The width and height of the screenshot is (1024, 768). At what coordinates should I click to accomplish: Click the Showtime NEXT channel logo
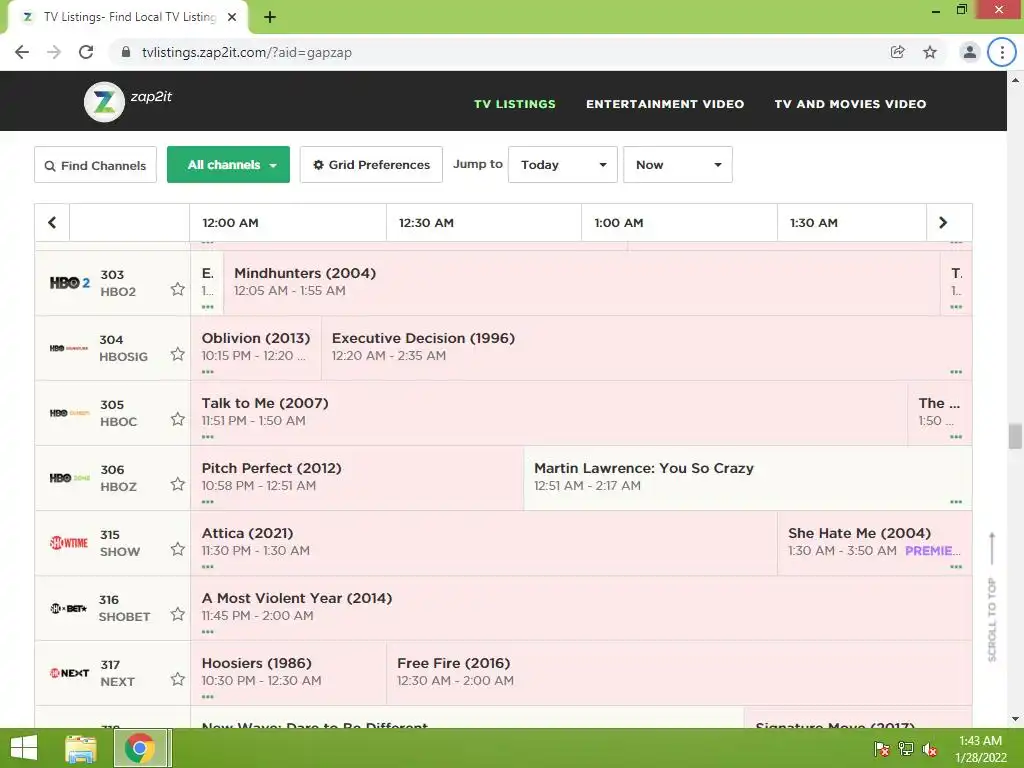click(x=69, y=673)
